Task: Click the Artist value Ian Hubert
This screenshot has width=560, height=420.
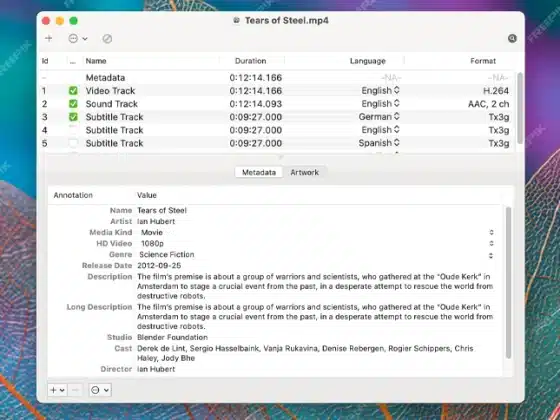Action: click(x=156, y=221)
